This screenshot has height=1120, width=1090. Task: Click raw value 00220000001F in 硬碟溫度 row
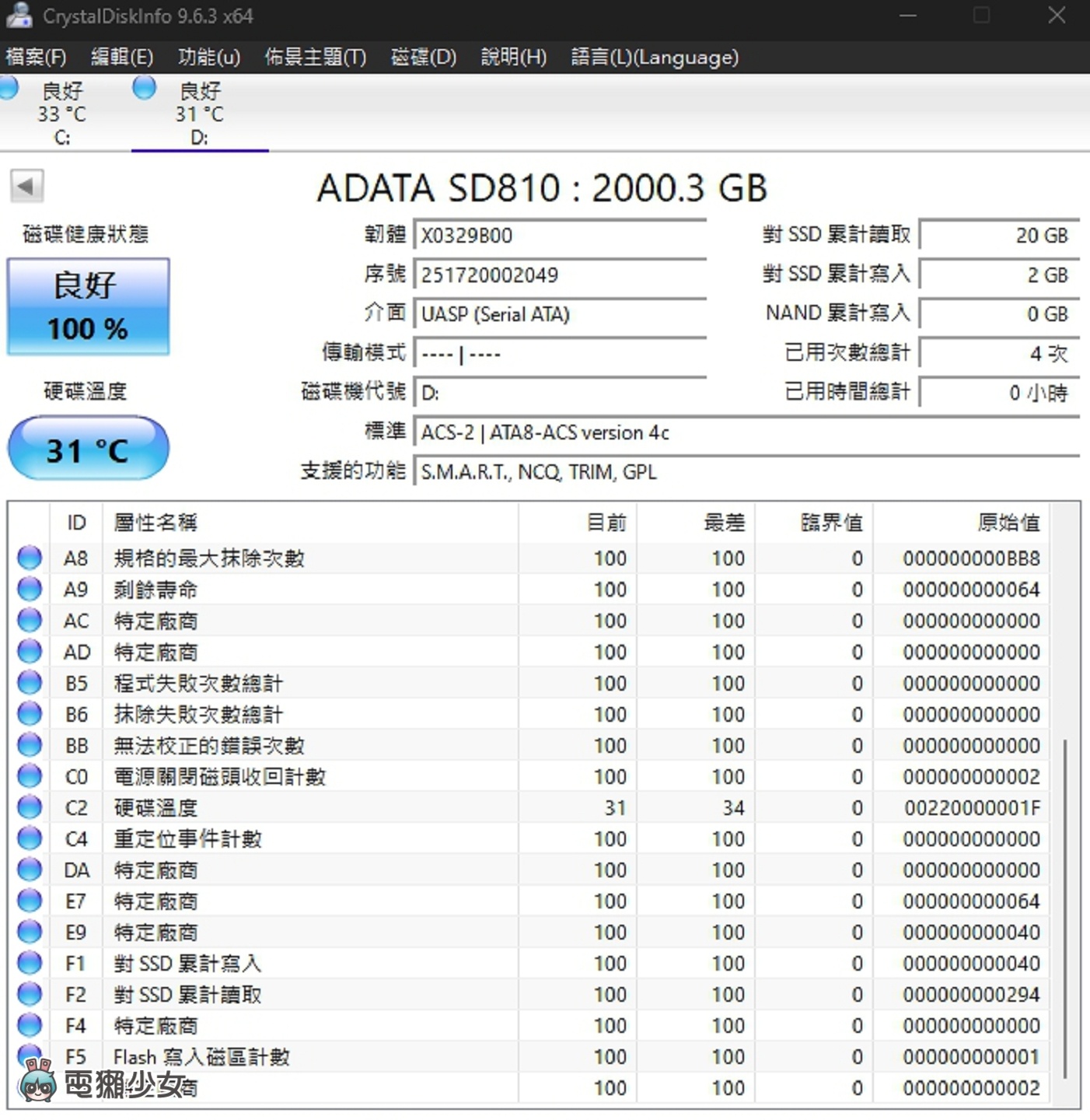click(x=972, y=807)
